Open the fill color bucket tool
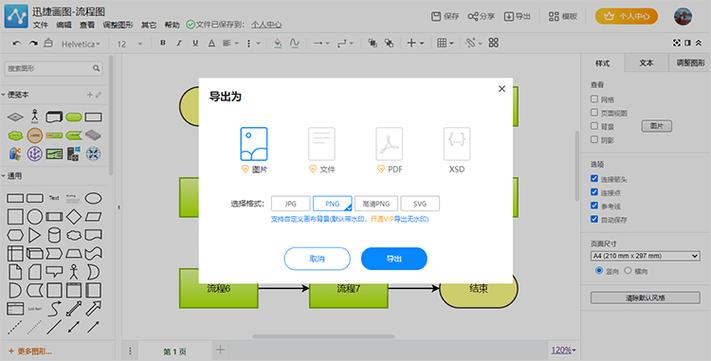Screen dimensions: 711x361 [278, 43]
